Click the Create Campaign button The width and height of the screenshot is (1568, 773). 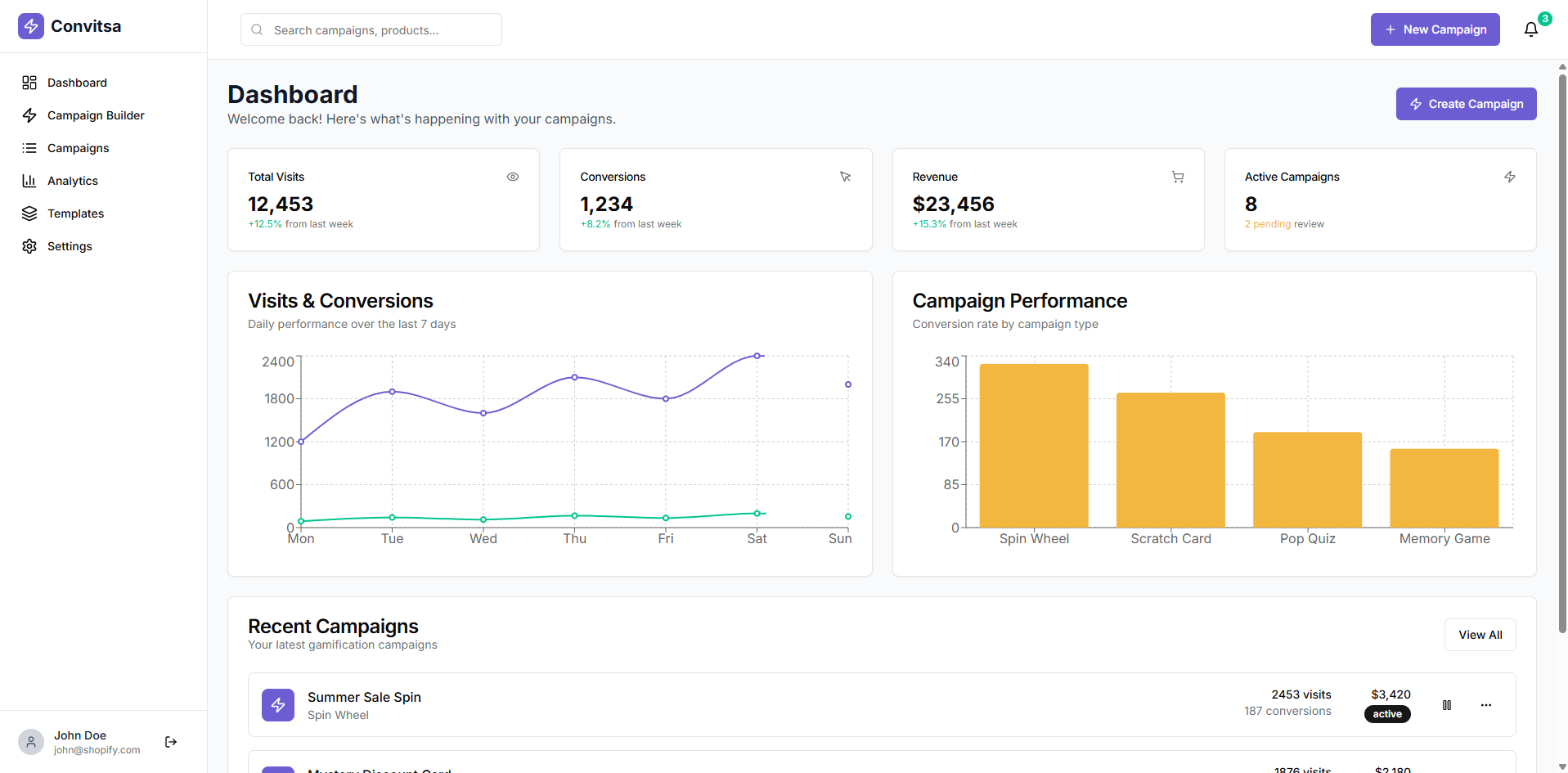(1467, 104)
